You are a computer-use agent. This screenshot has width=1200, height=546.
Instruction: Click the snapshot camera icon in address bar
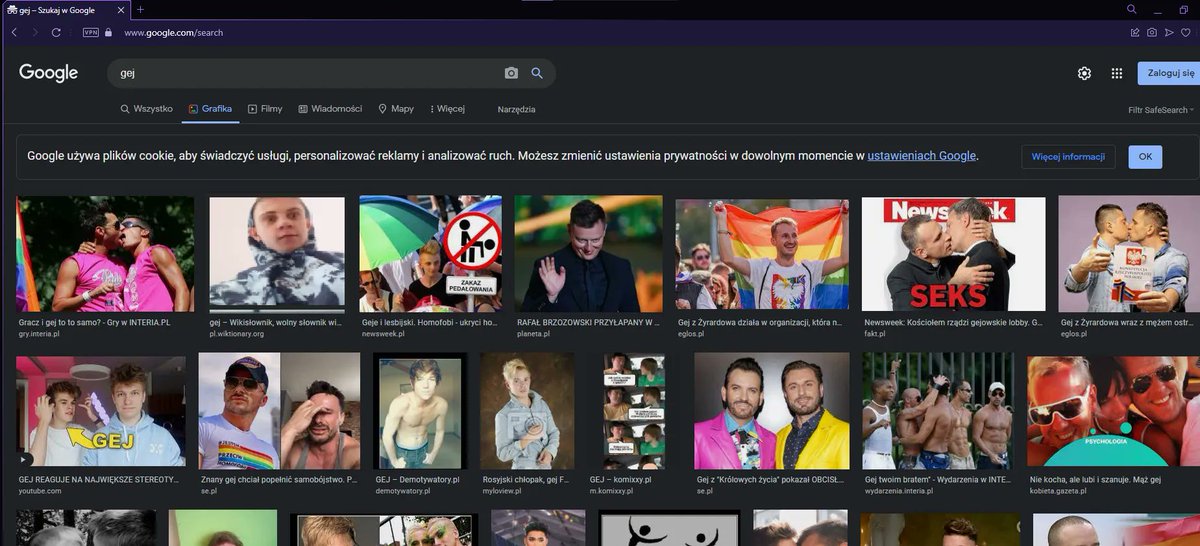(1152, 32)
